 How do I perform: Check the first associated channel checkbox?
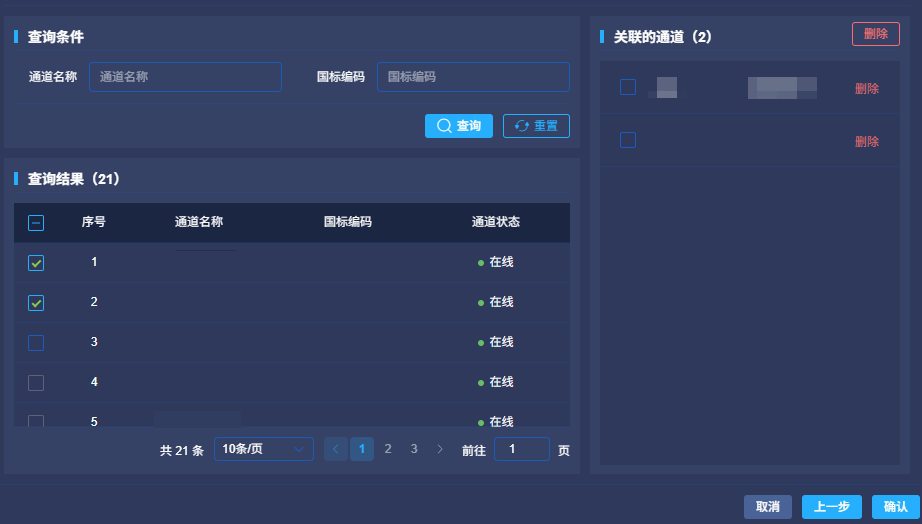[x=628, y=87]
